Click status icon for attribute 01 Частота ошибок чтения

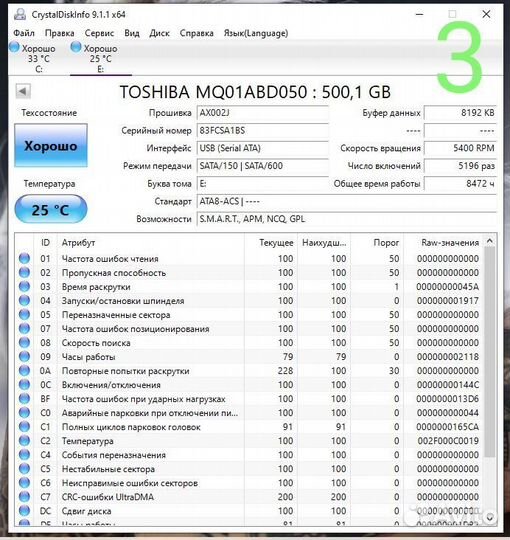click(24, 258)
